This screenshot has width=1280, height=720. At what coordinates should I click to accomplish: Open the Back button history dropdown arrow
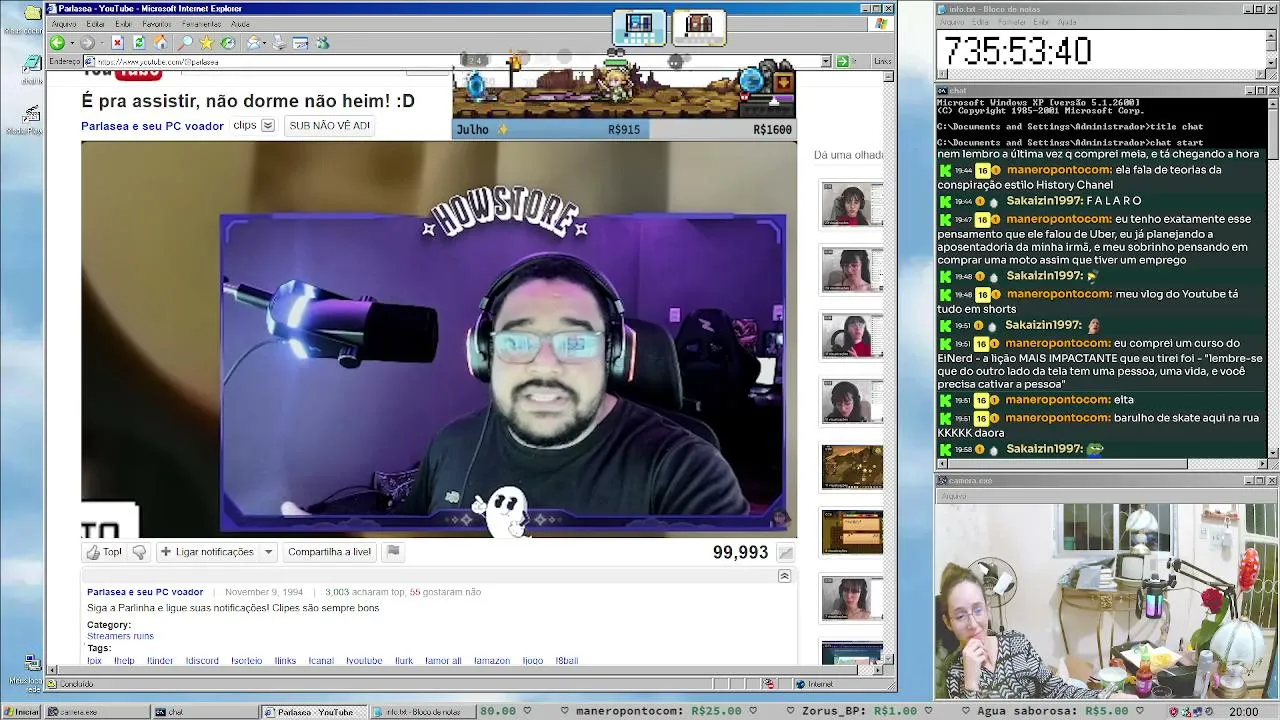70,43
